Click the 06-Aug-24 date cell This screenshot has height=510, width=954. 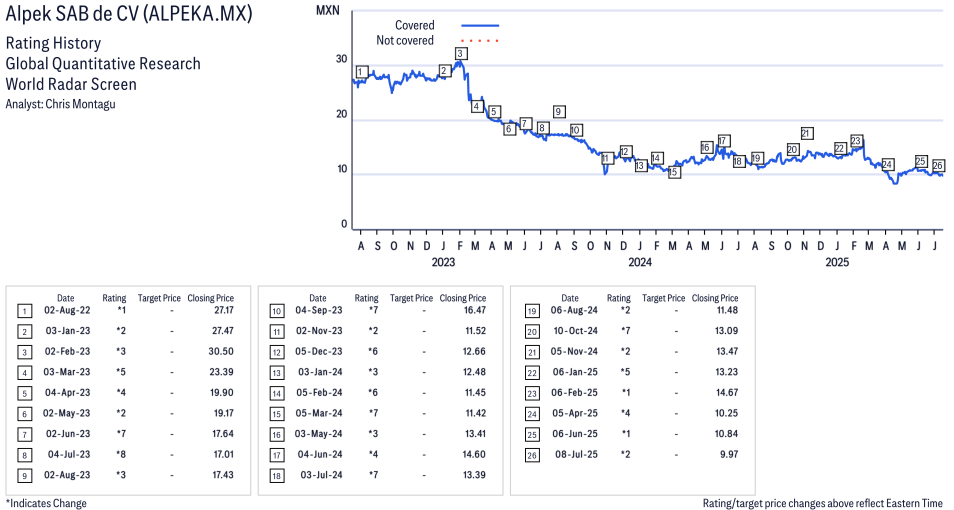(x=574, y=310)
